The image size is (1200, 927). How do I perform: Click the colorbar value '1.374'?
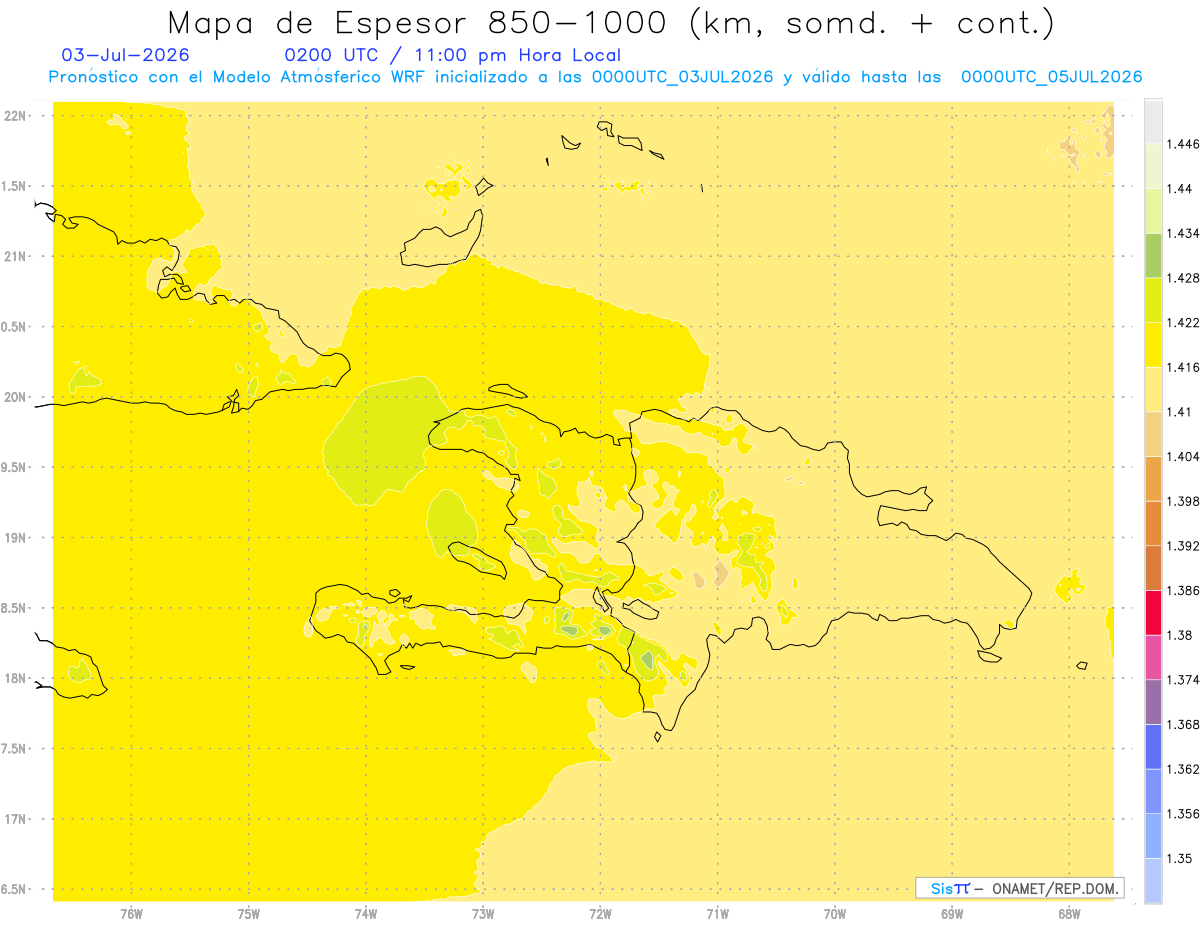(1183, 679)
